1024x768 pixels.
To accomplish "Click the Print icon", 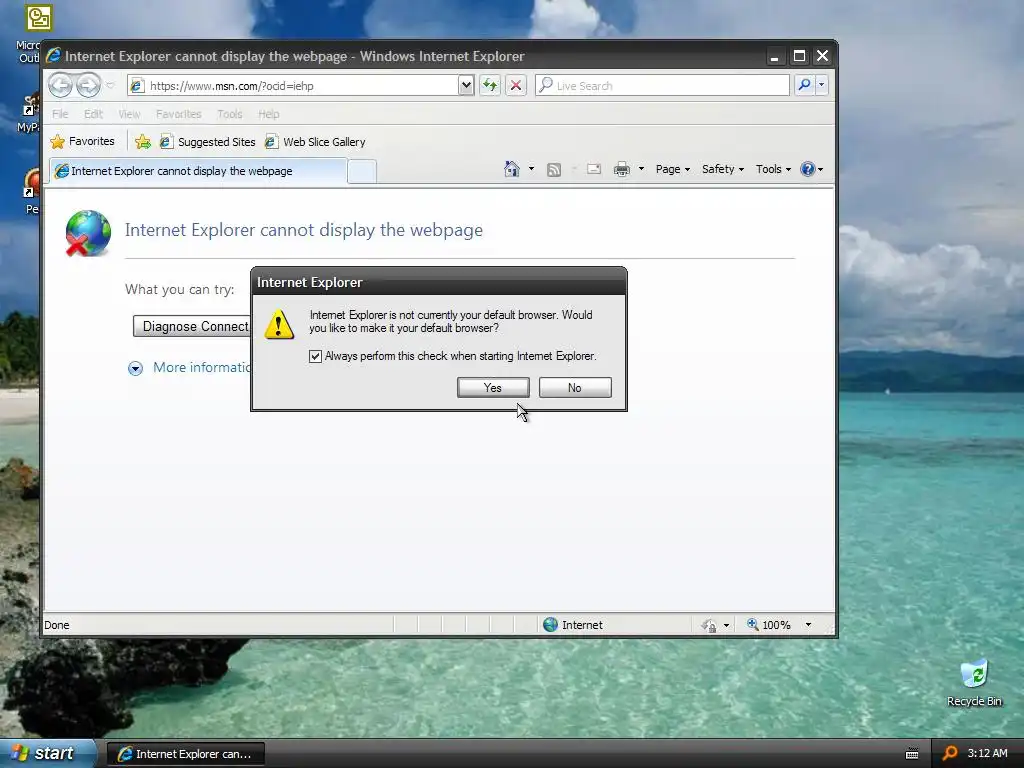I will click(622, 170).
